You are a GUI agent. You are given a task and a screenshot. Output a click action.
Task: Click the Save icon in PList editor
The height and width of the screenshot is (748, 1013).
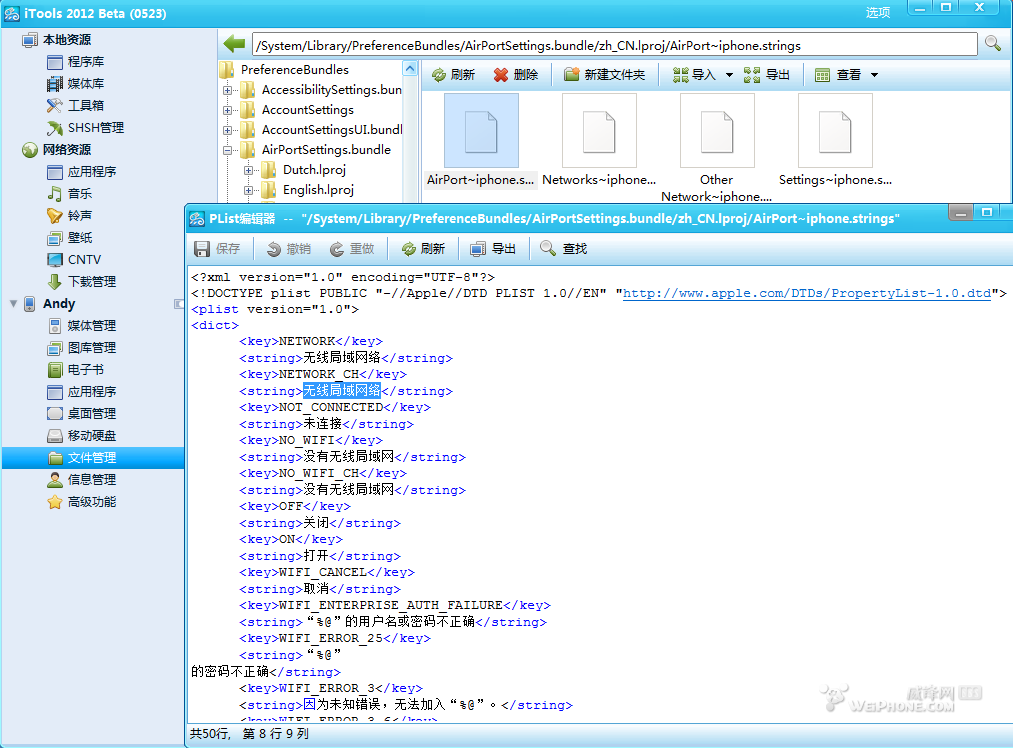(202, 249)
